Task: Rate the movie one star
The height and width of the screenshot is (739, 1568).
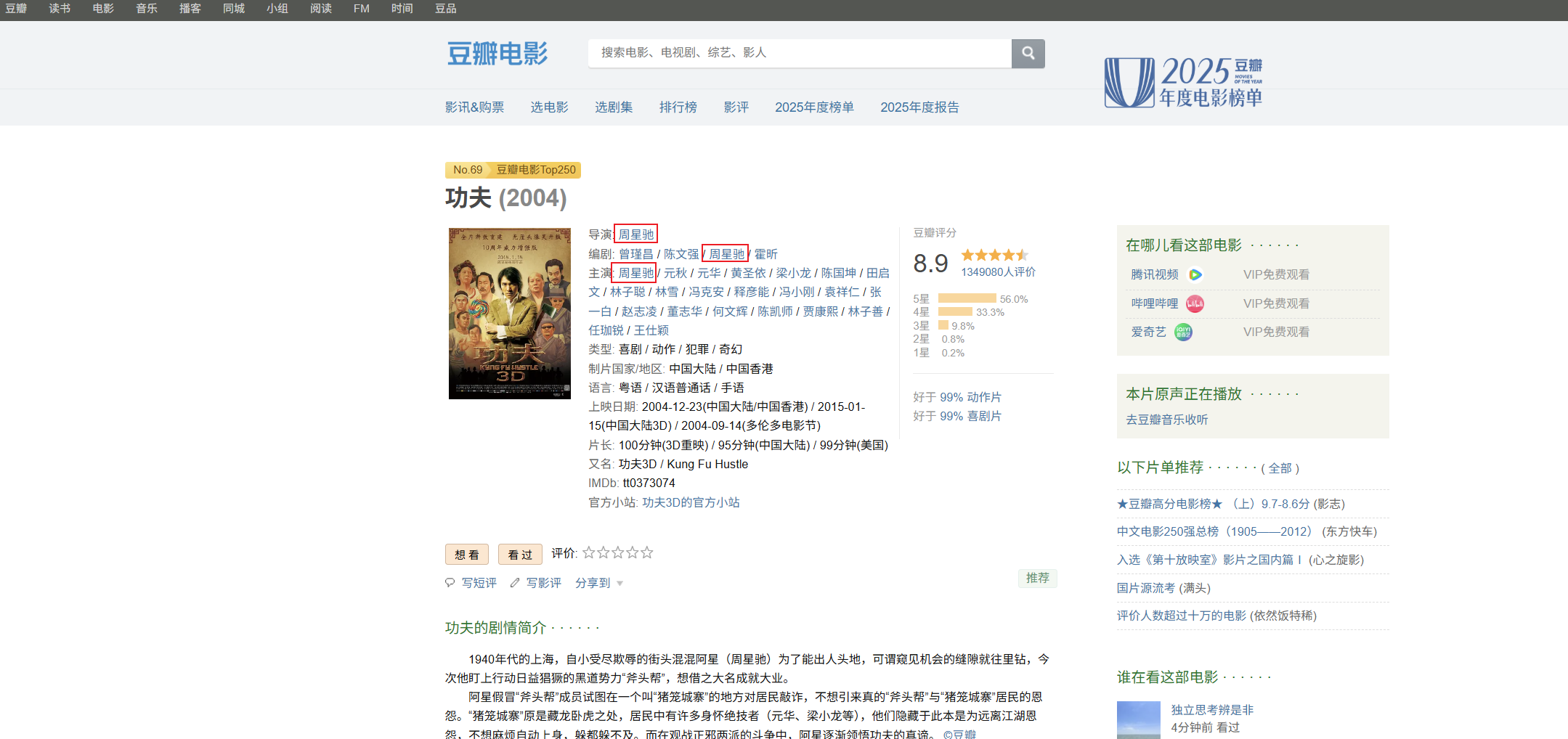Action: pyautogui.click(x=589, y=552)
